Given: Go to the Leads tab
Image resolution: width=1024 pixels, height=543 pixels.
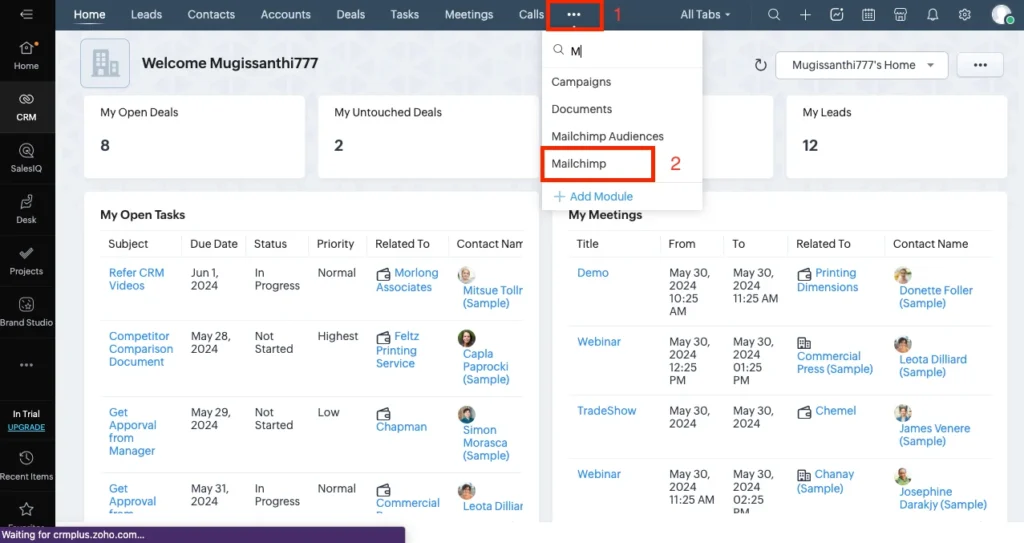Looking at the screenshot, I should pos(146,14).
